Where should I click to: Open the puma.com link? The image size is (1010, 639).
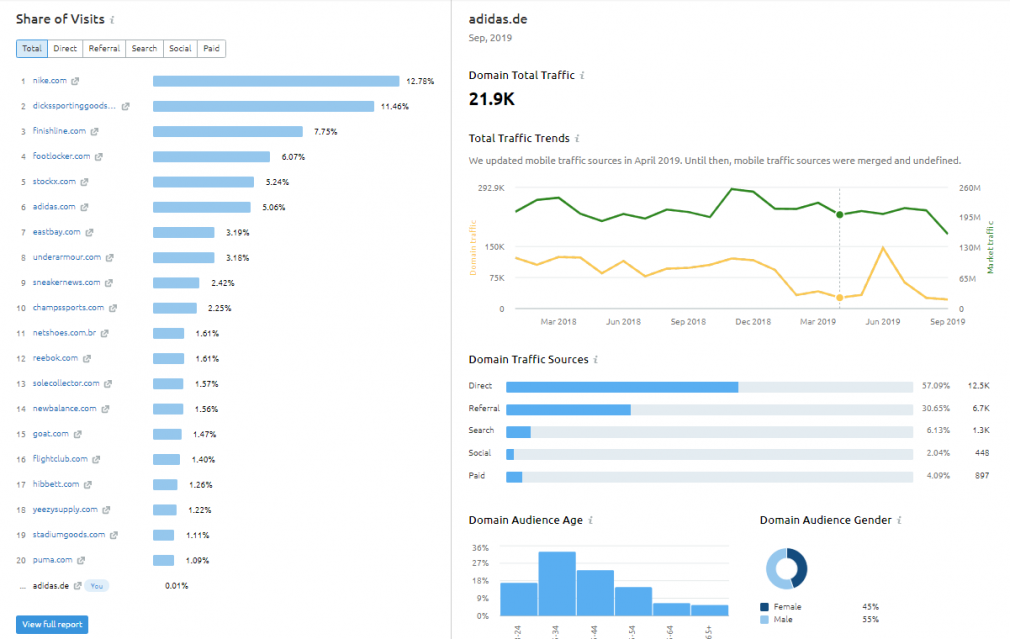pos(53,560)
